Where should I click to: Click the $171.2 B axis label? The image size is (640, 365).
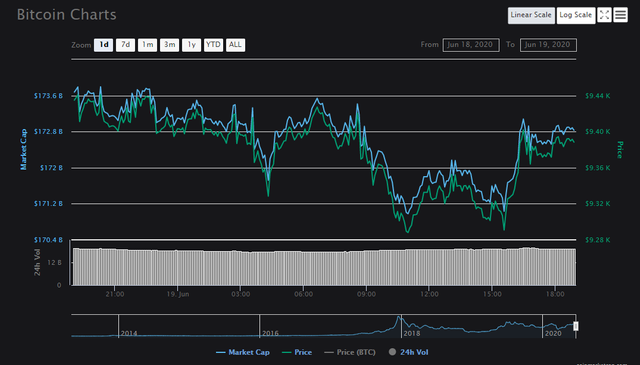tap(48, 203)
